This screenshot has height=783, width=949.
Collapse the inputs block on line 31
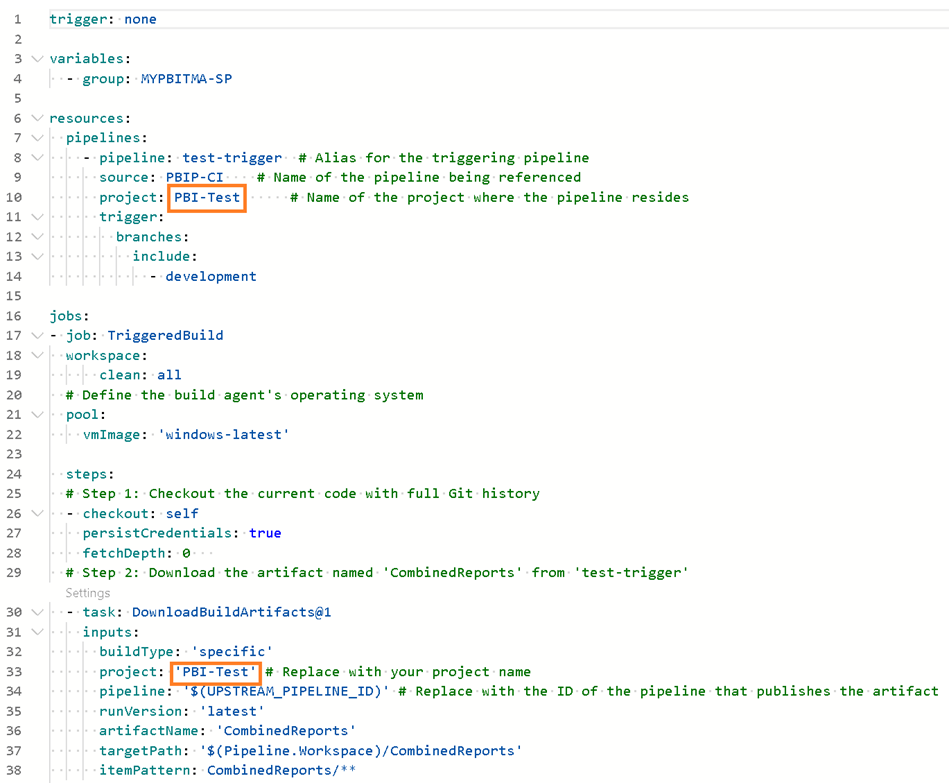[x=38, y=632]
